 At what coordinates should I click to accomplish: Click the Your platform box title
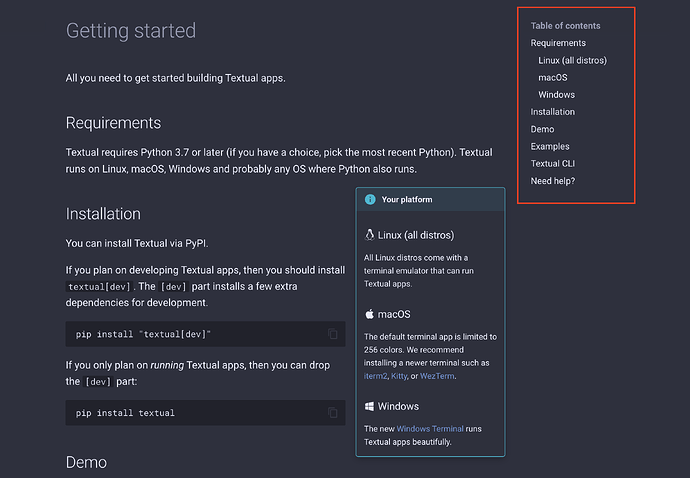[x=407, y=199]
